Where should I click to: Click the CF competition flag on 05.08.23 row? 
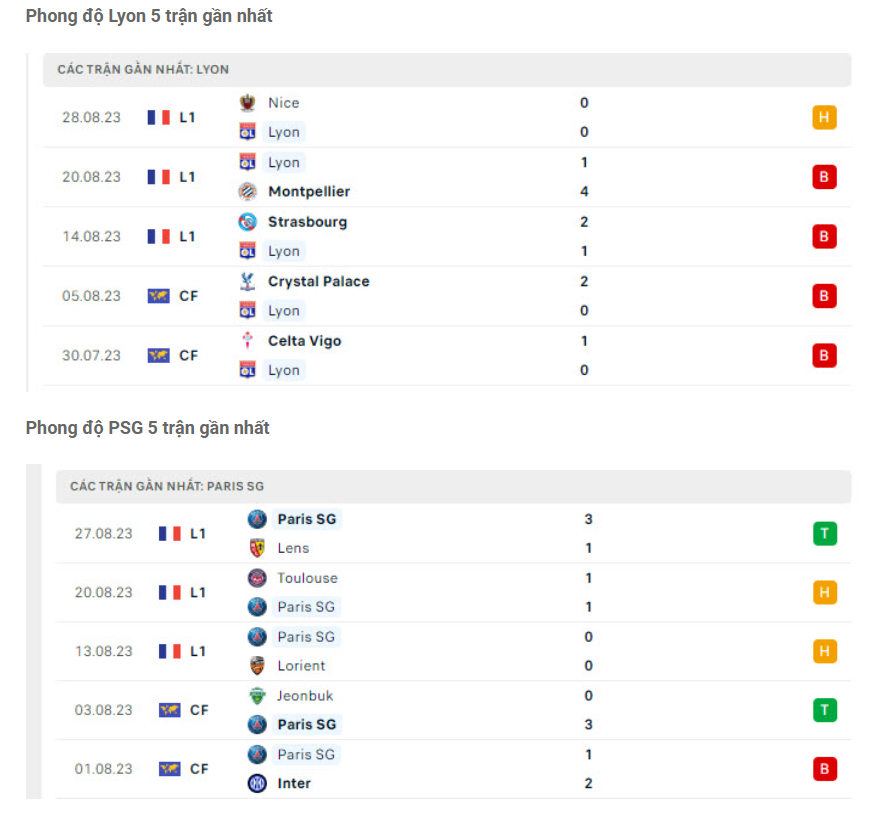[157, 296]
